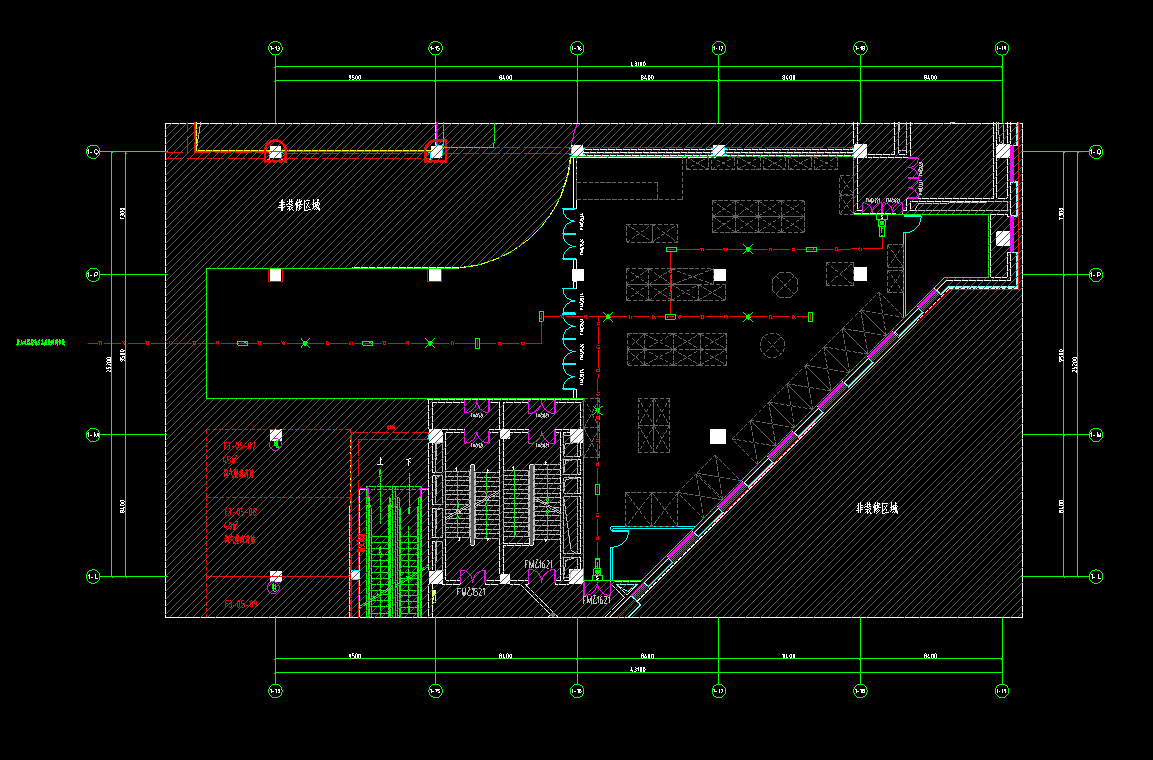Select room label F3-05-07

point(240,444)
